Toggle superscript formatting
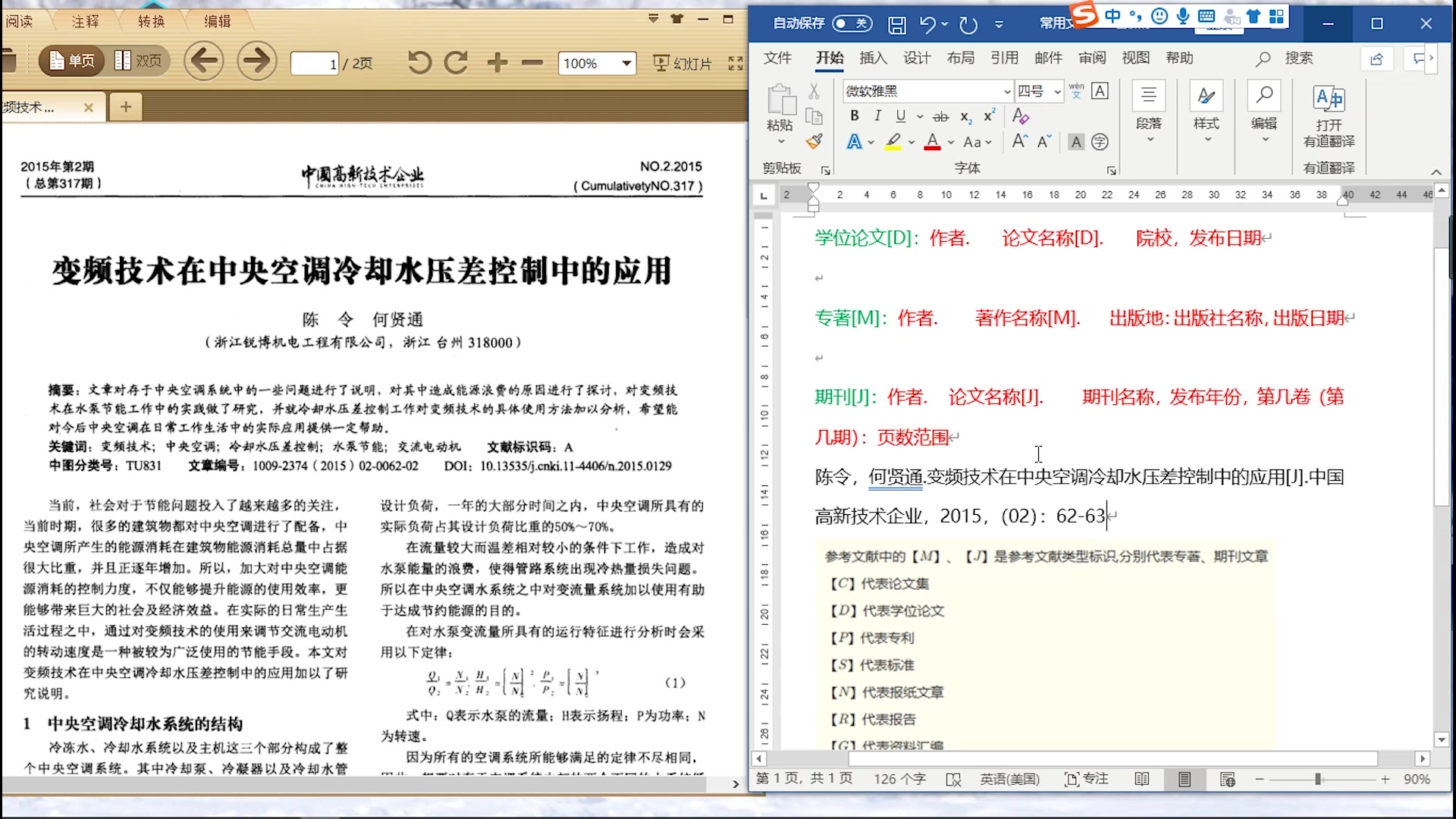 tap(989, 116)
